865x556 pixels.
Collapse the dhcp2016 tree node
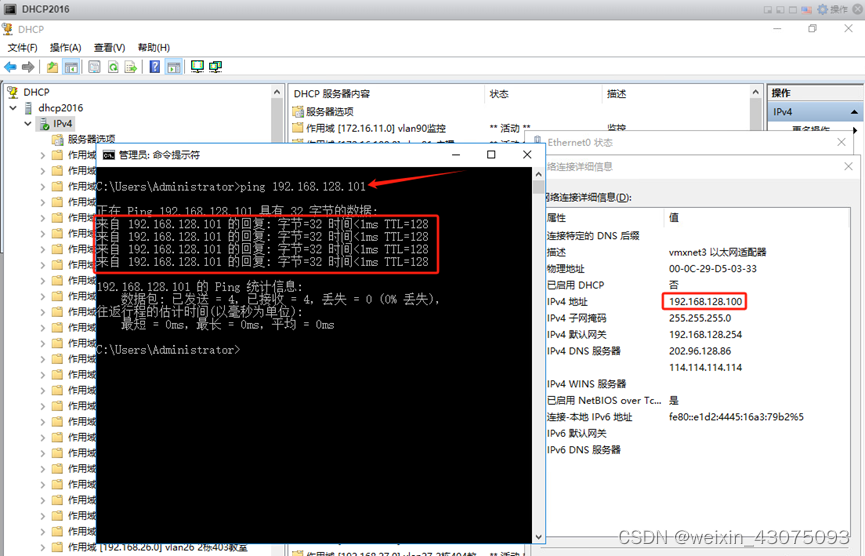[x=13, y=108]
